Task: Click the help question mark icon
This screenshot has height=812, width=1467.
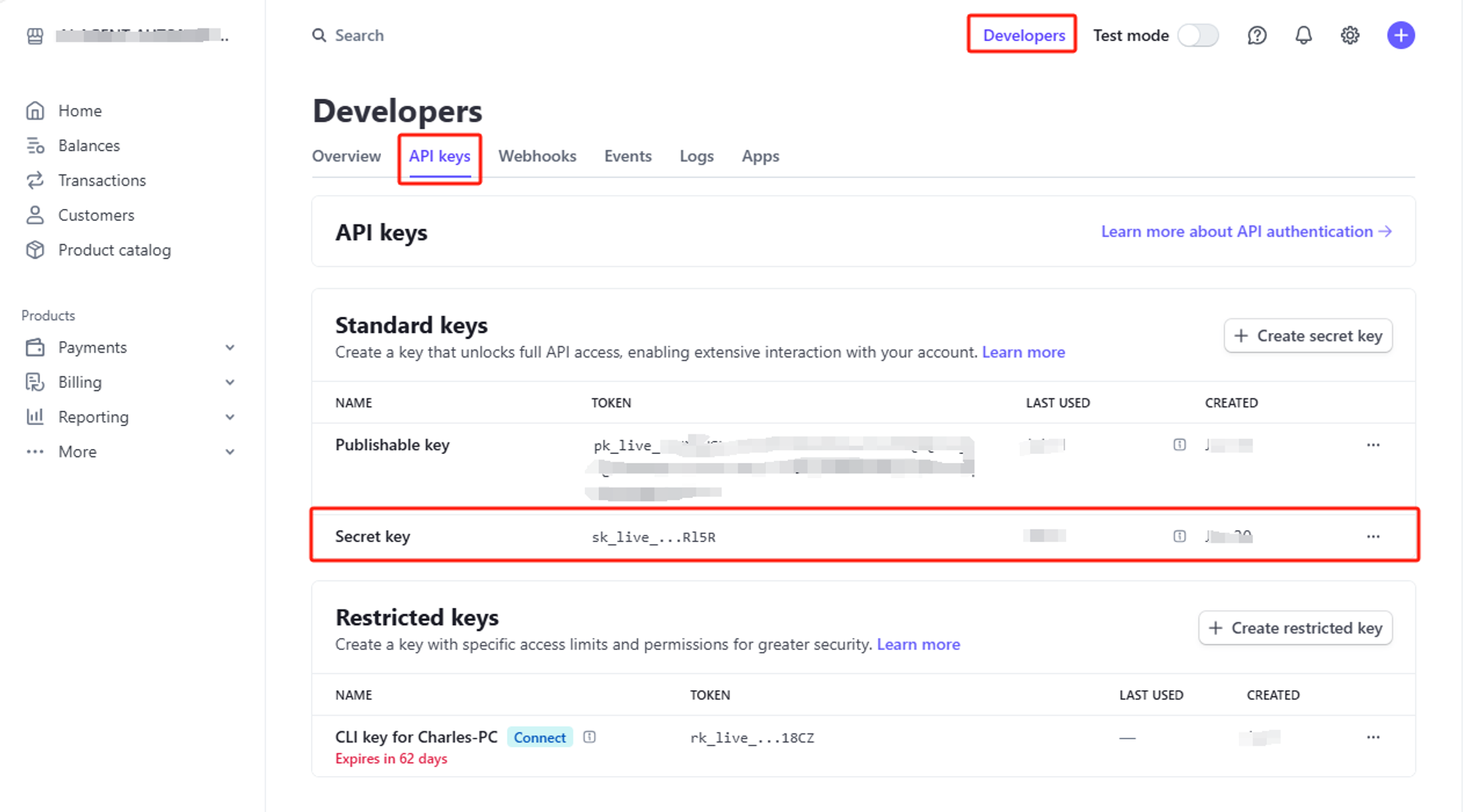Action: point(1256,35)
